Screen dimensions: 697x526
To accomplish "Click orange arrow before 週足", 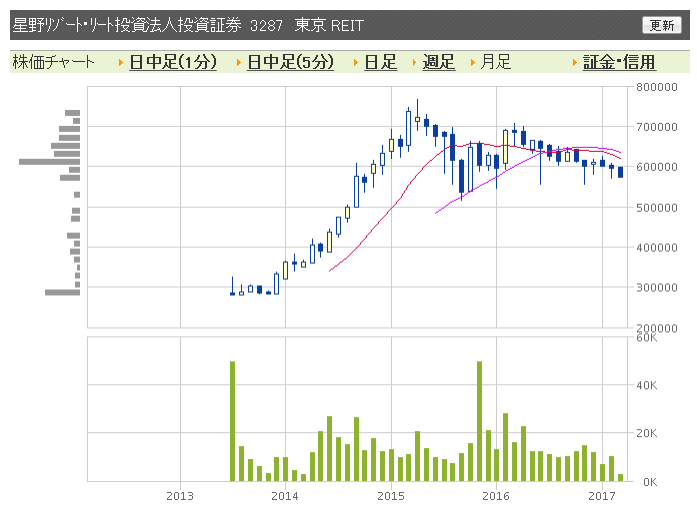I will (414, 63).
